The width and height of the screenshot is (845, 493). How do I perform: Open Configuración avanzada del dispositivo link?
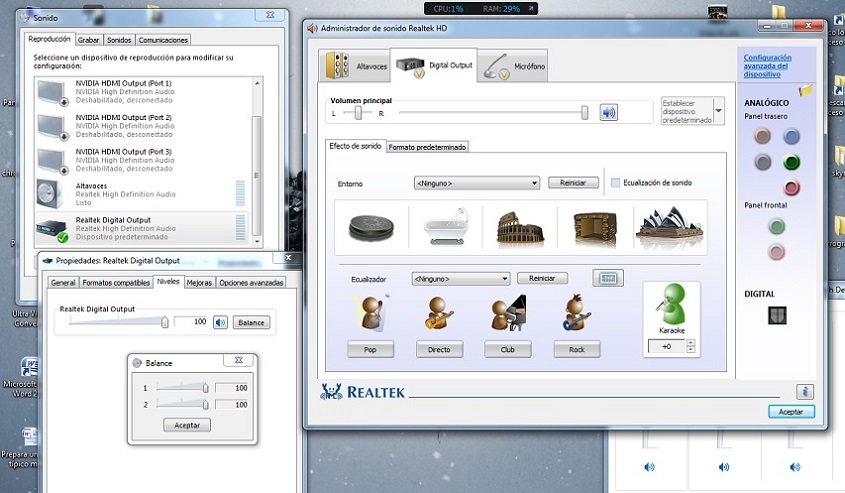pos(767,66)
